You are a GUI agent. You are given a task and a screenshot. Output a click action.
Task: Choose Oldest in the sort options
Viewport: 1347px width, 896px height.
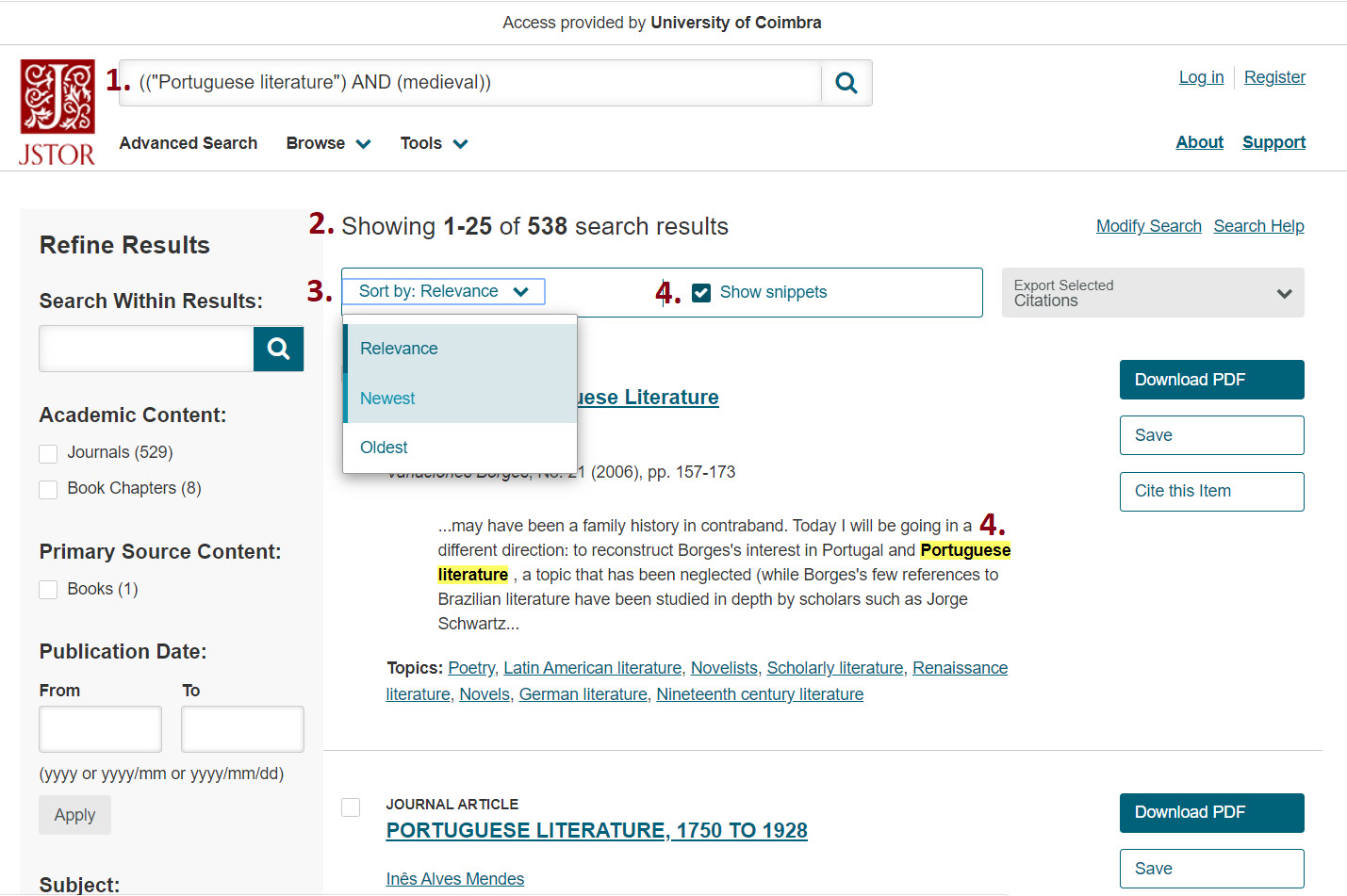(384, 448)
